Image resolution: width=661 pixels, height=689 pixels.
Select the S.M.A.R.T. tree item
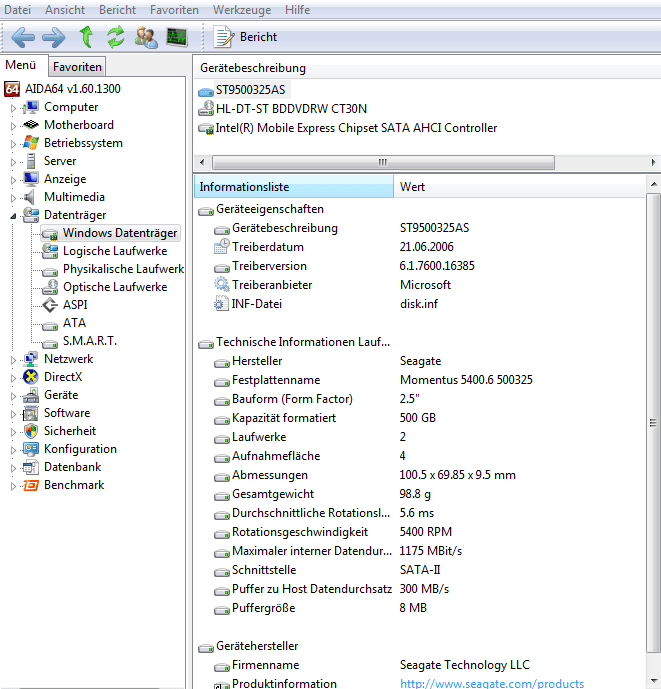(90, 341)
